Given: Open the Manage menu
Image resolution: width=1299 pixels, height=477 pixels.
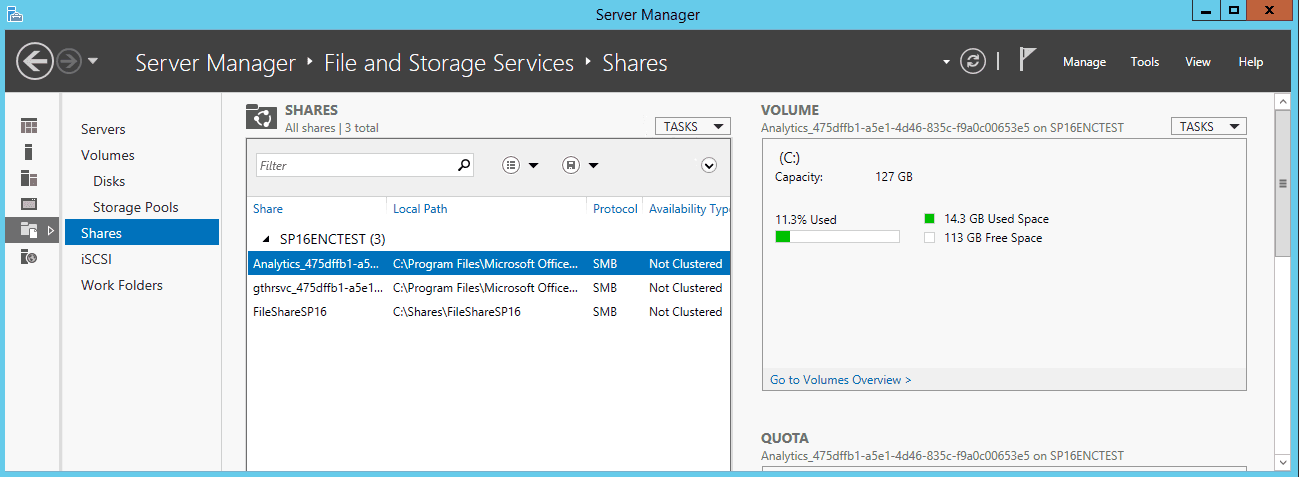Looking at the screenshot, I should (1084, 62).
